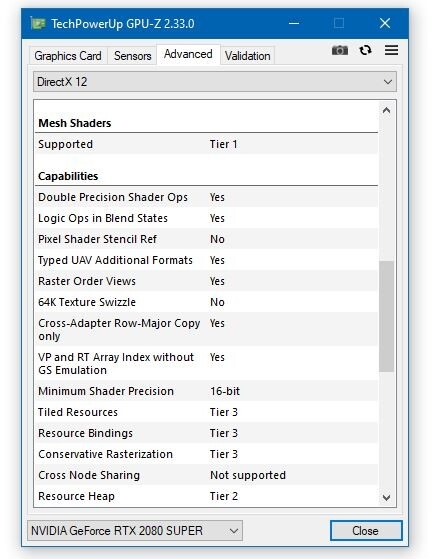The height and width of the screenshot is (559, 437).
Task: Open the hamburger menu icon
Action: (x=391, y=50)
